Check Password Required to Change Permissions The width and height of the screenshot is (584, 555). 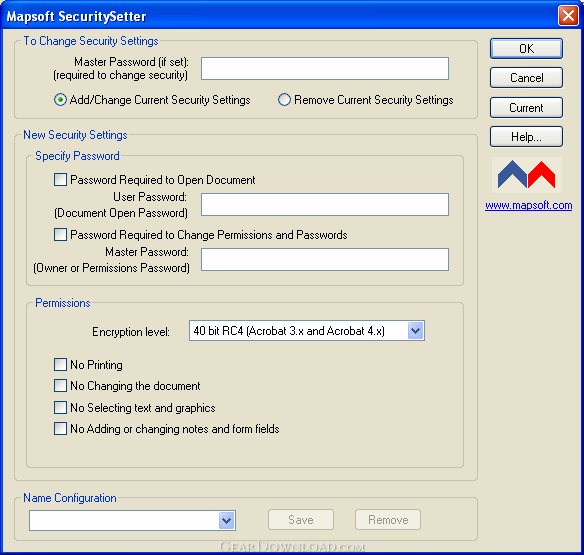click(60, 235)
